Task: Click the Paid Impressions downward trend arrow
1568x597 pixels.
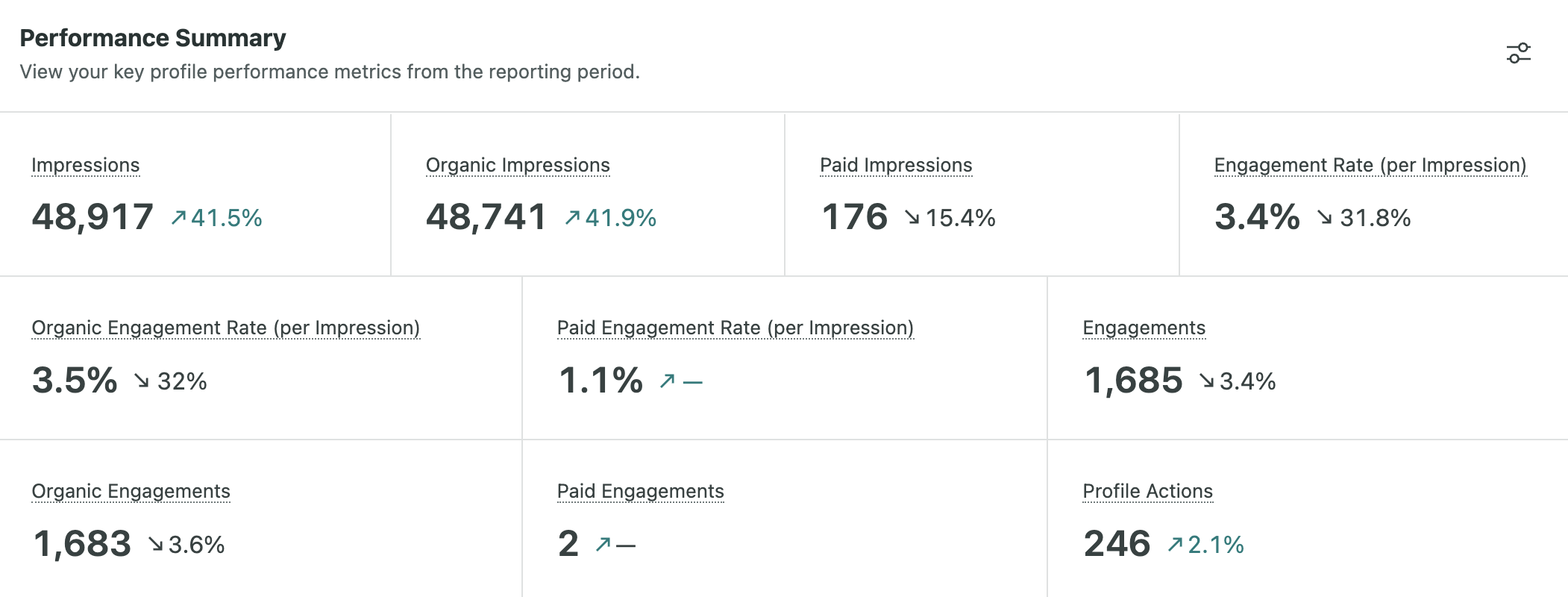Action: 912,217
